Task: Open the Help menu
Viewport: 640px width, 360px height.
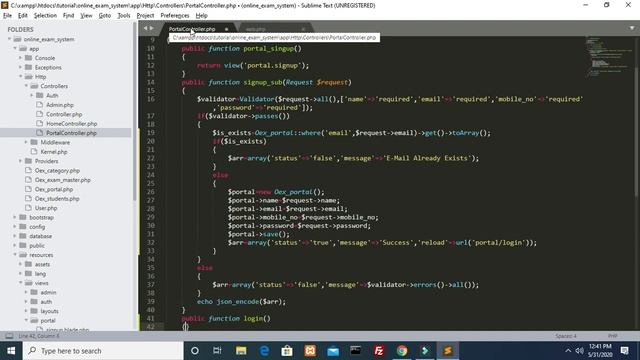Action: 202,16
